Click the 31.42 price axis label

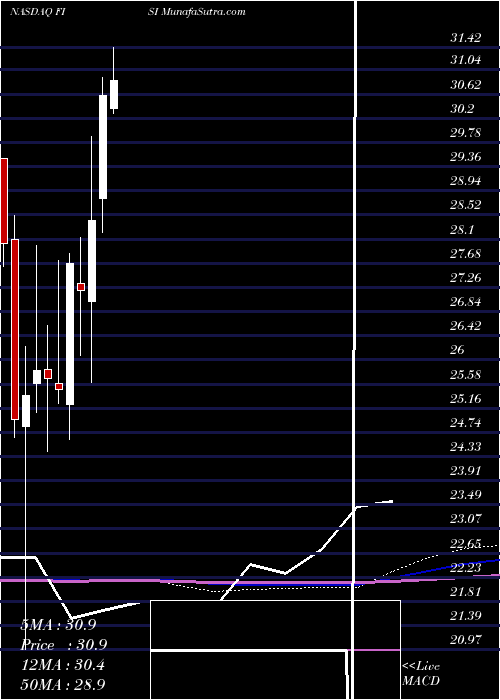tap(466, 38)
